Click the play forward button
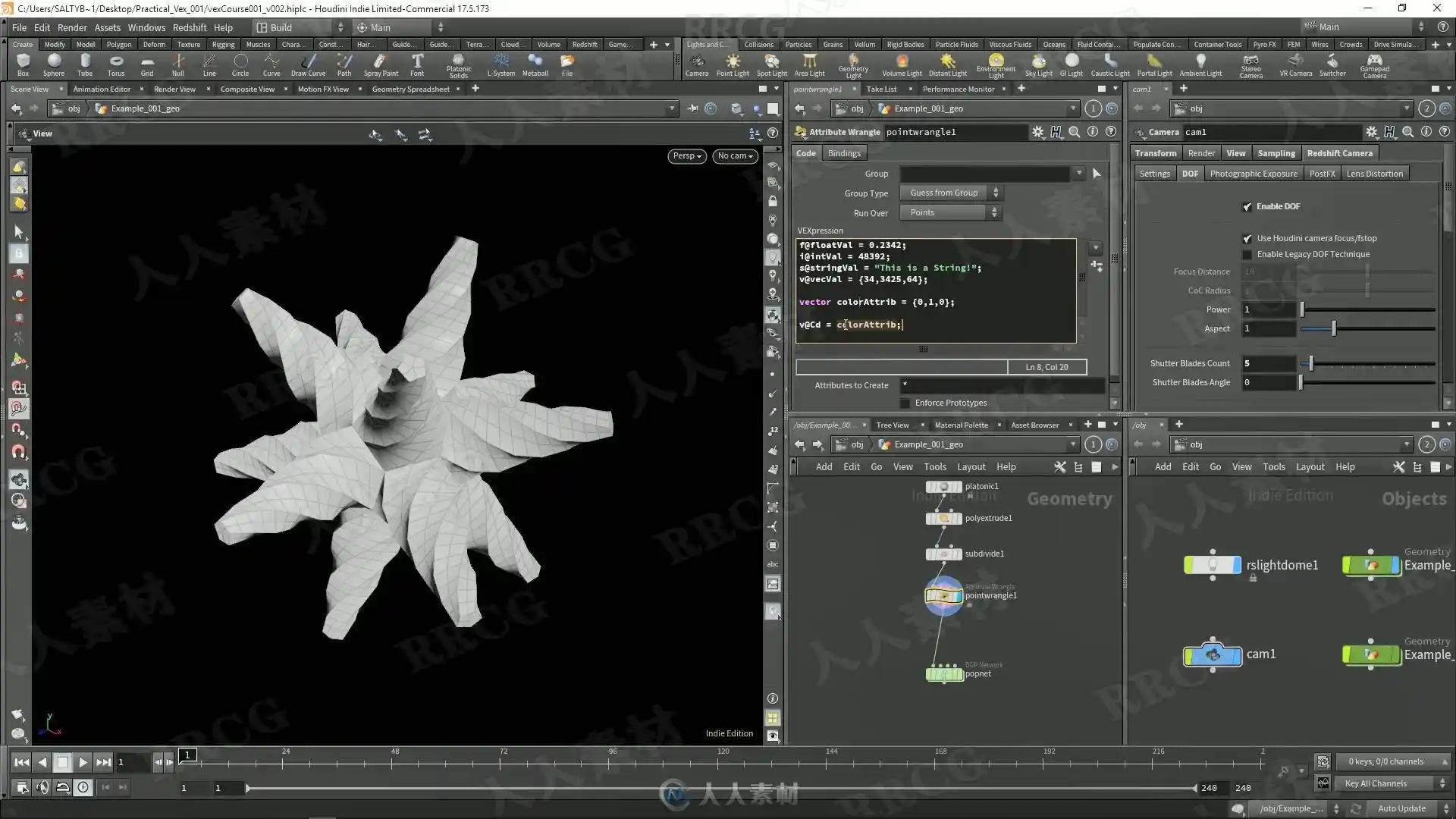This screenshot has width=1456, height=819. coord(83,763)
